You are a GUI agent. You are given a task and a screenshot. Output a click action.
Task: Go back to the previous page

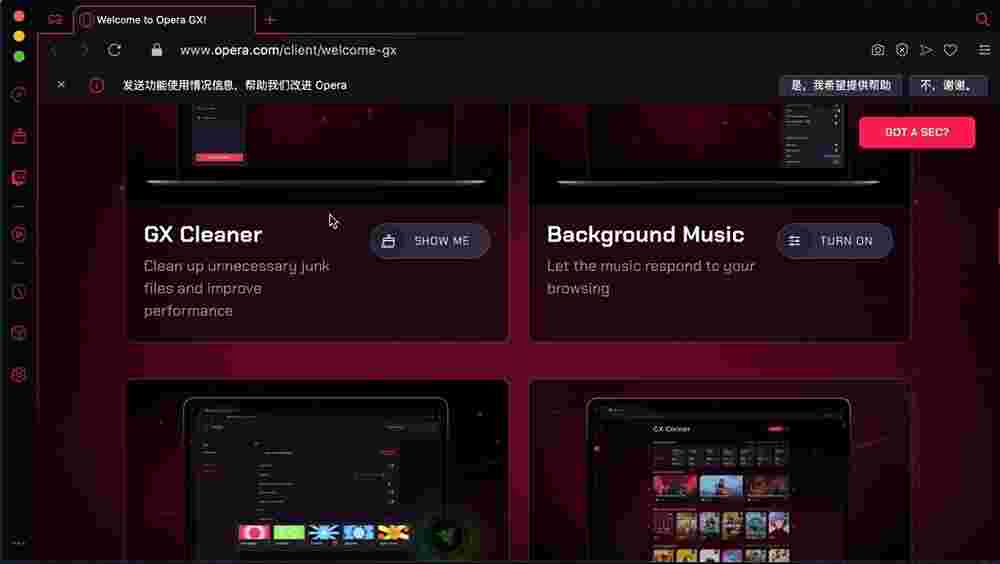[x=55, y=50]
